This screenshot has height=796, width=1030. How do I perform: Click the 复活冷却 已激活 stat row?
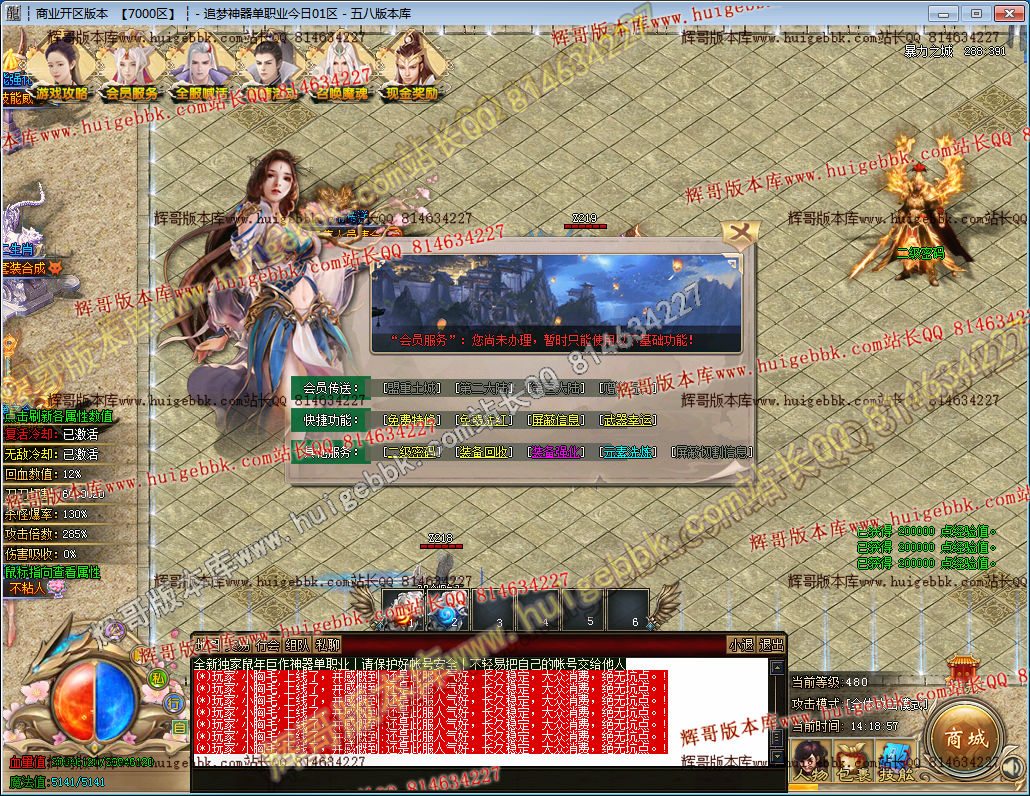click(51, 435)
